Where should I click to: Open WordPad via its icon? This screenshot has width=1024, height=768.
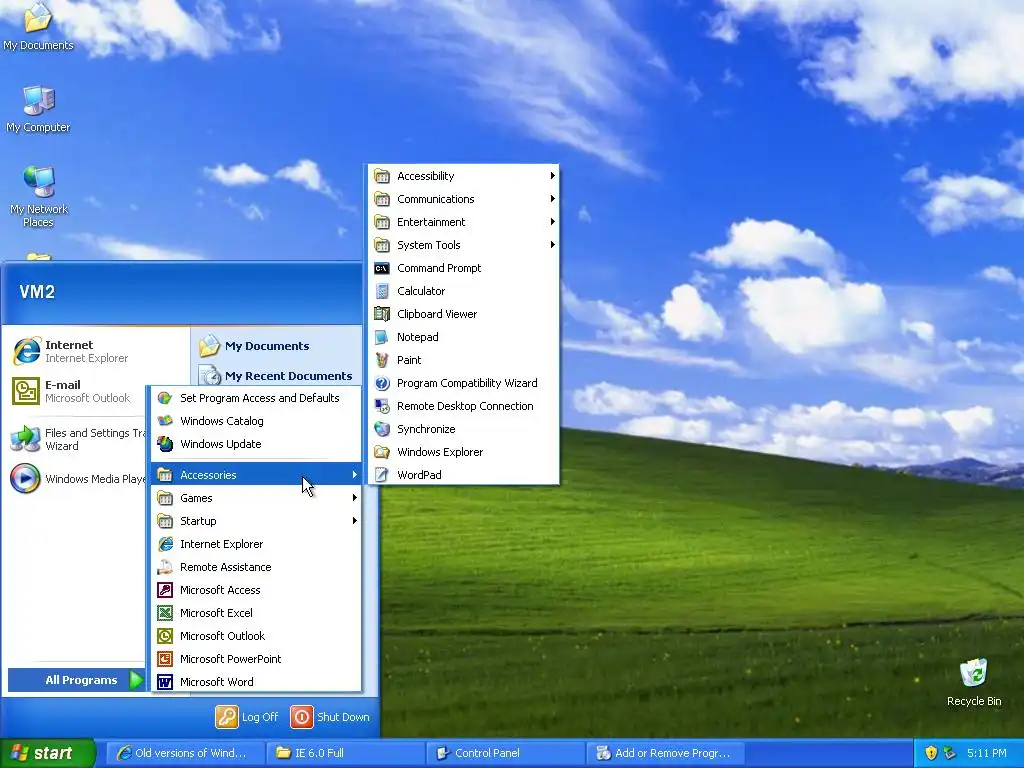click(x=381, y=475)
